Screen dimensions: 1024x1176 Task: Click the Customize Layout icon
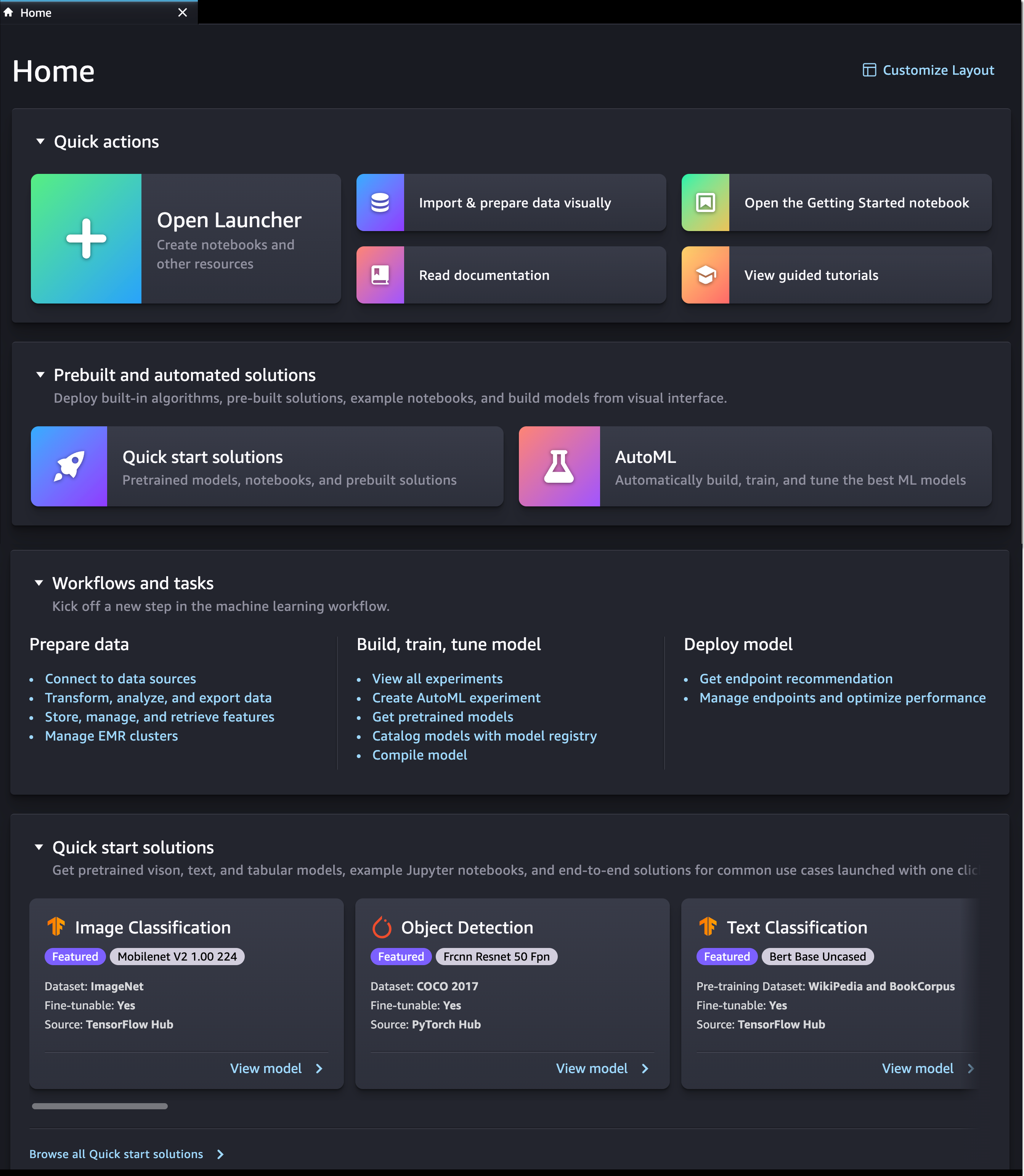[868, 70]
